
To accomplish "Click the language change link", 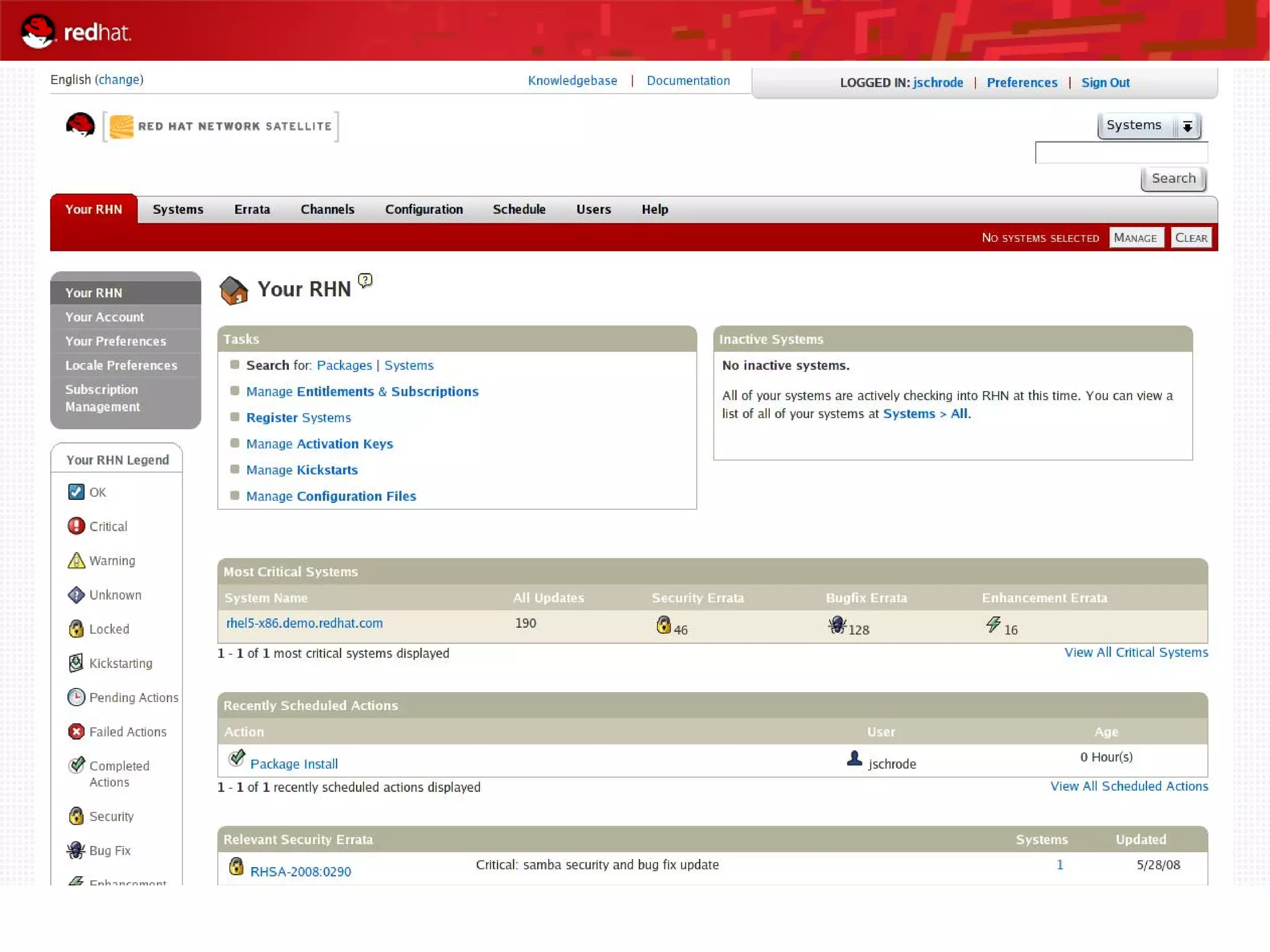I will tap(119, 79).
